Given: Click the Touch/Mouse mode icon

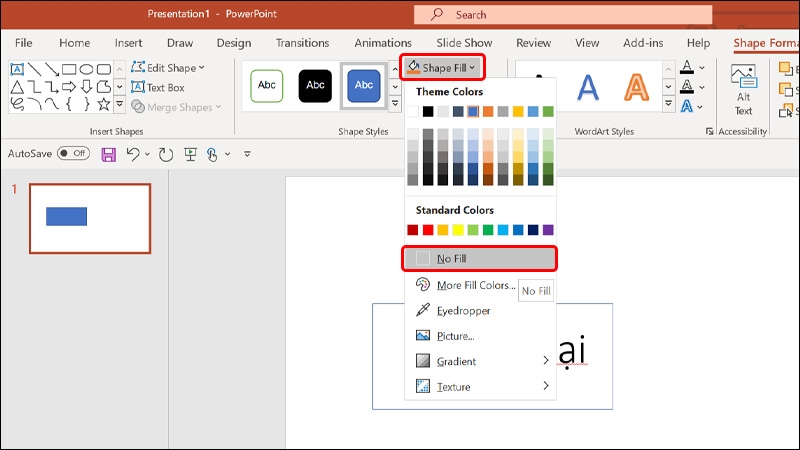Looking at the screenshot, I should [212, 154].
